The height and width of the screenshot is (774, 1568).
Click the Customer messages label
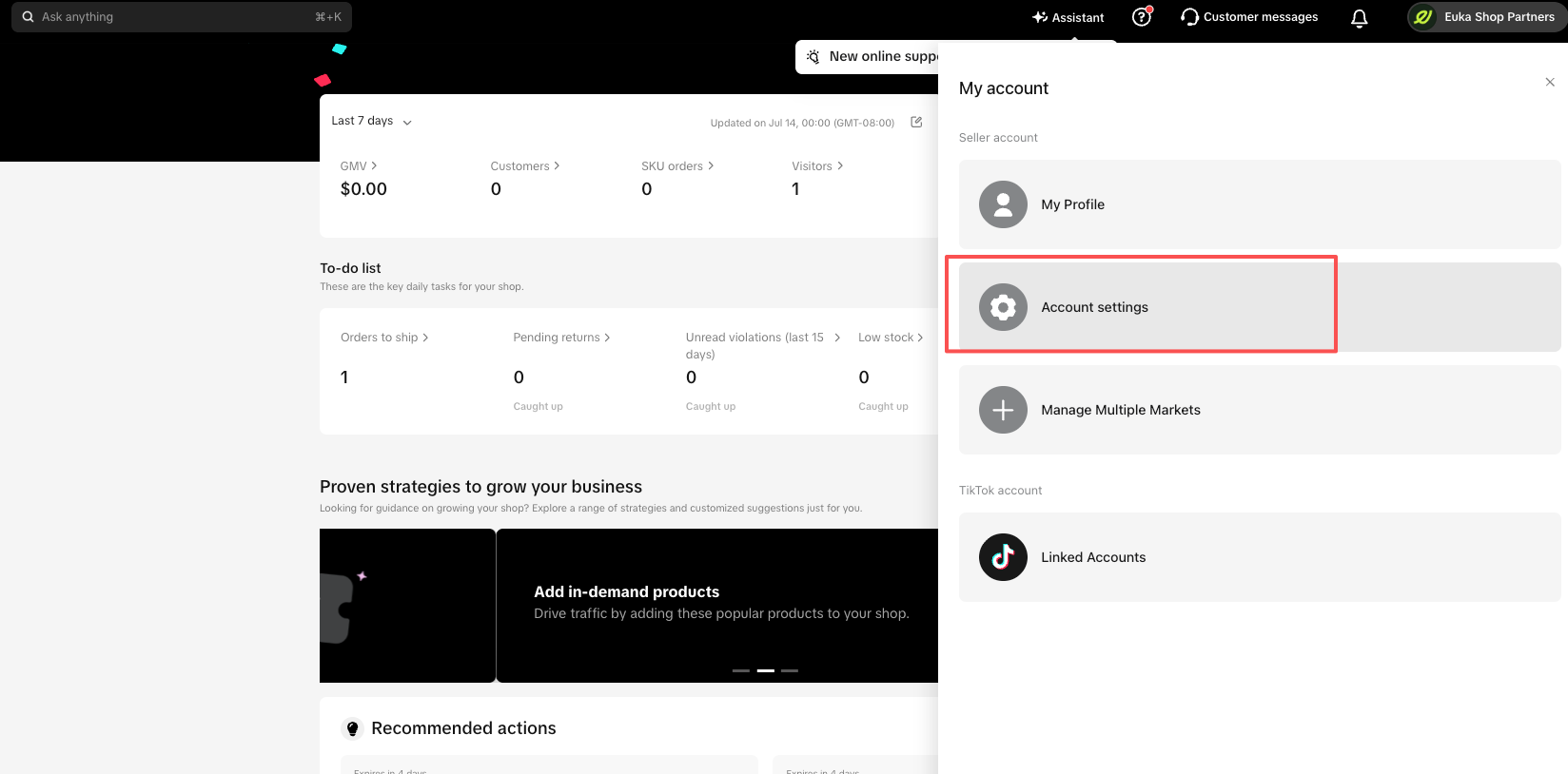pos(1261,17)
